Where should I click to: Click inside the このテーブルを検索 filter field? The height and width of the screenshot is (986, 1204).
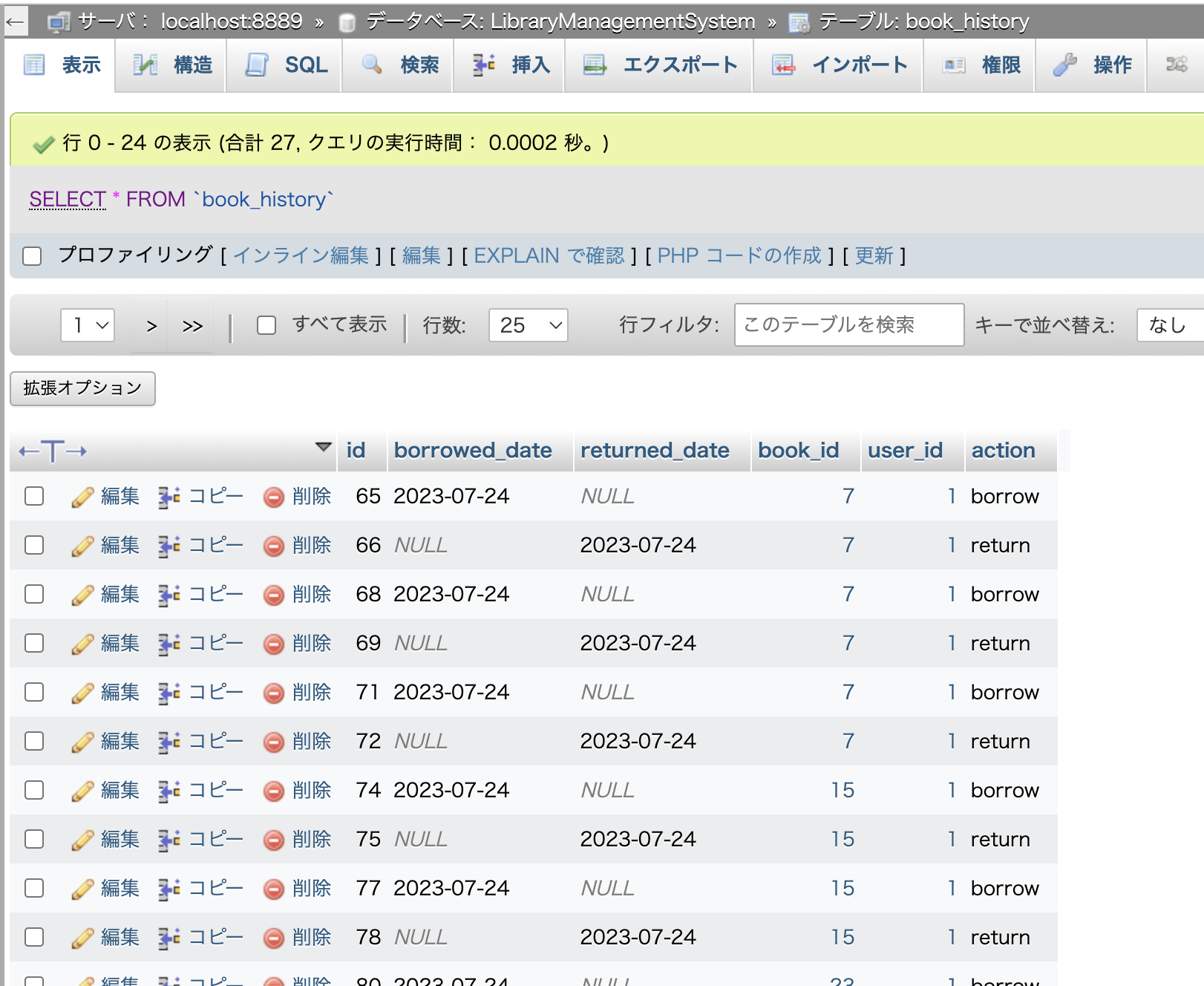(848, 325)
